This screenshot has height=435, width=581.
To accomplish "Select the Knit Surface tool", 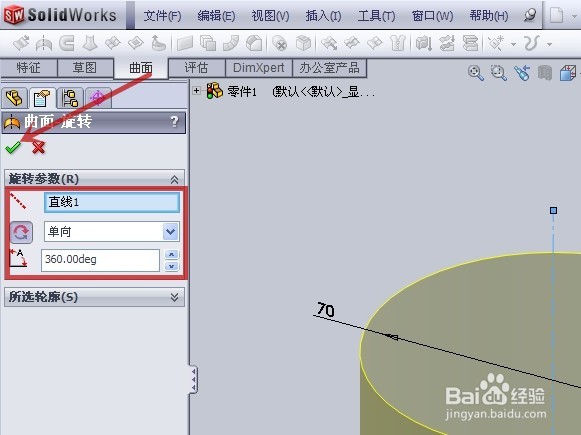I will point(398,43).
